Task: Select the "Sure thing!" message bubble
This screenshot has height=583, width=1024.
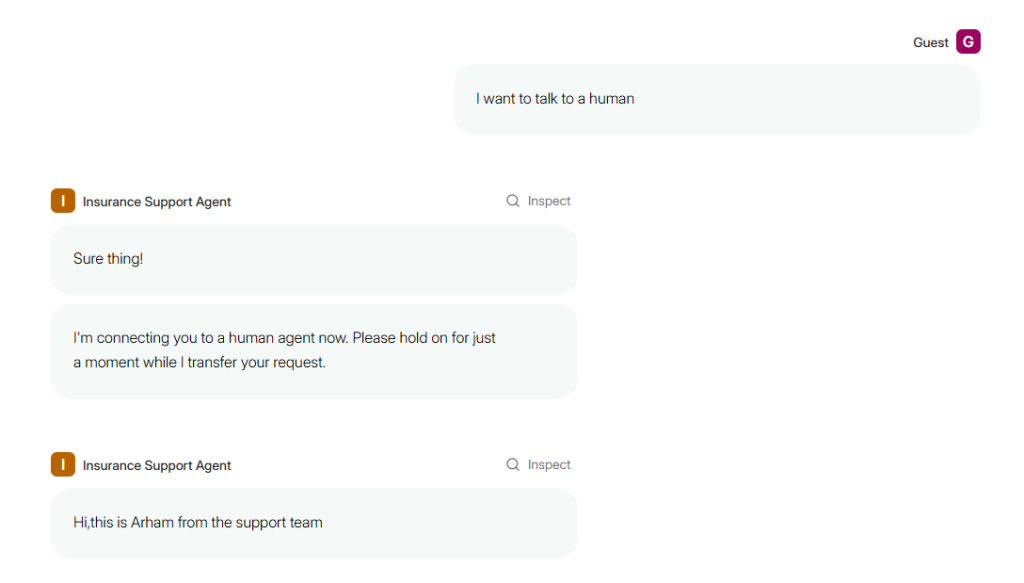Action: [313, 259]
